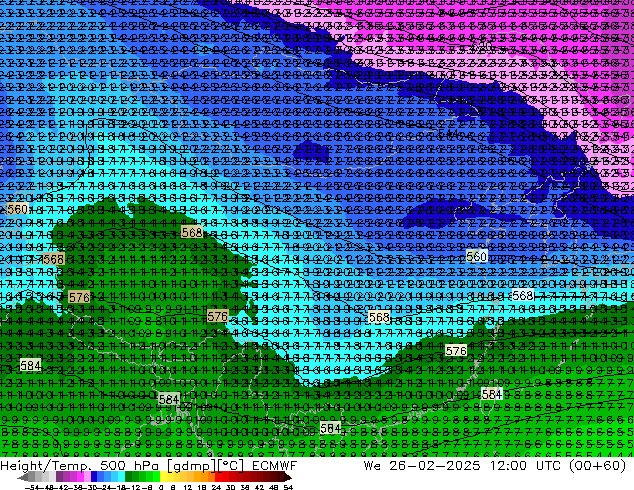Click the dark blue segment of the color bar

94,477
